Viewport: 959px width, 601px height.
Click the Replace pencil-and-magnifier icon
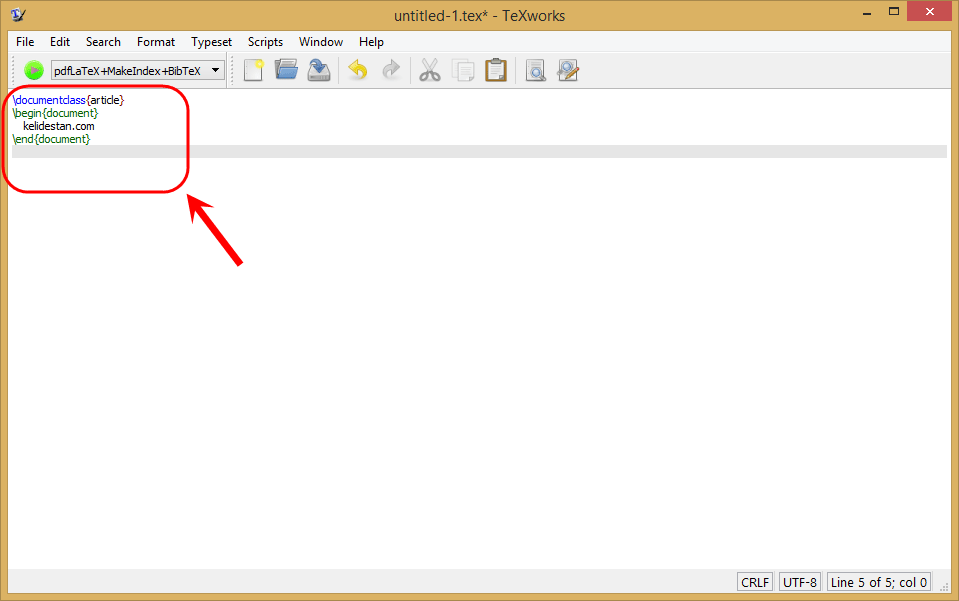click(568, 70)
